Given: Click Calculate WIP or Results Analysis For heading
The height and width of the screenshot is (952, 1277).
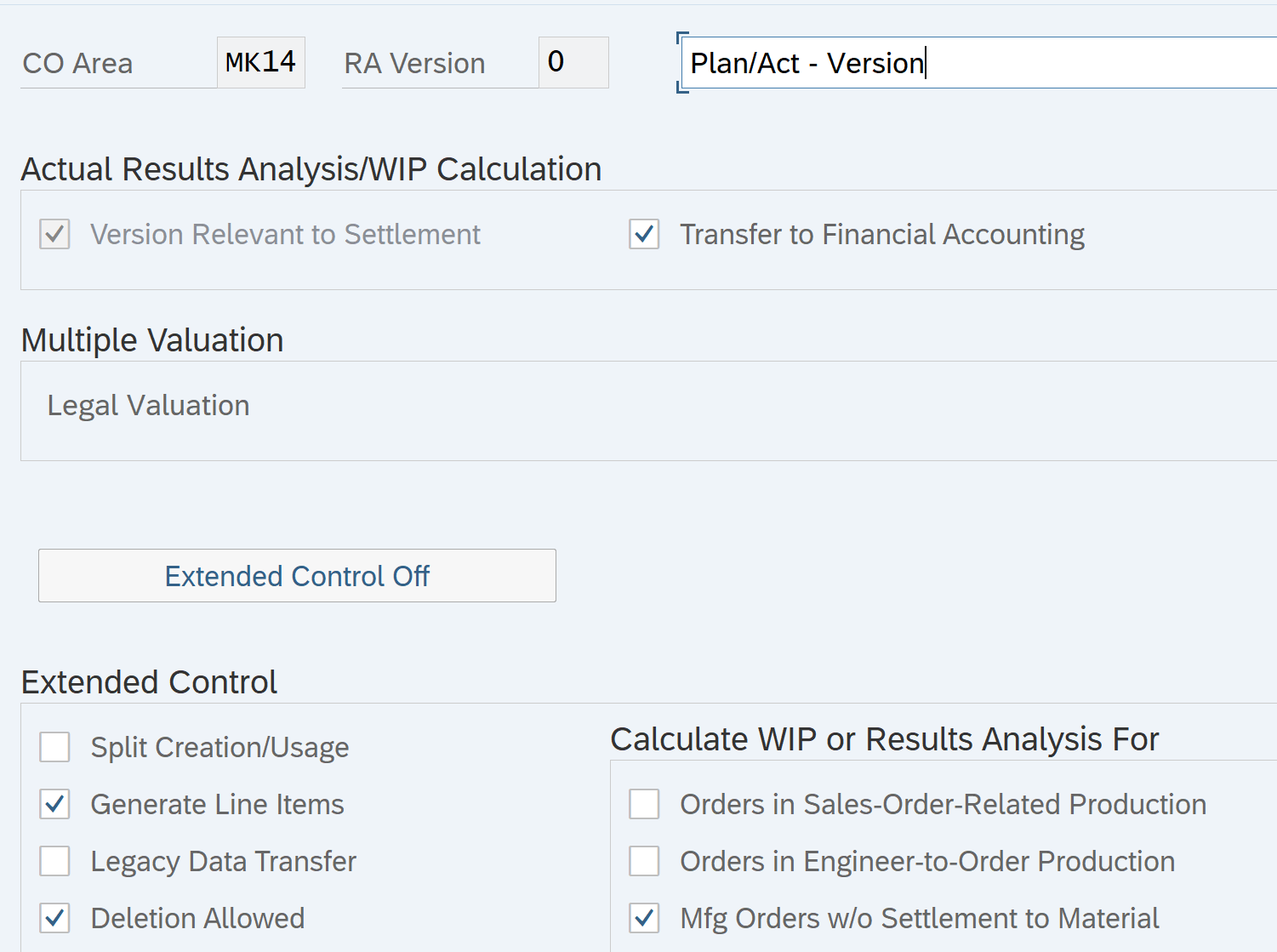Looking at the screenshot, I should click(x=884, y=739).
